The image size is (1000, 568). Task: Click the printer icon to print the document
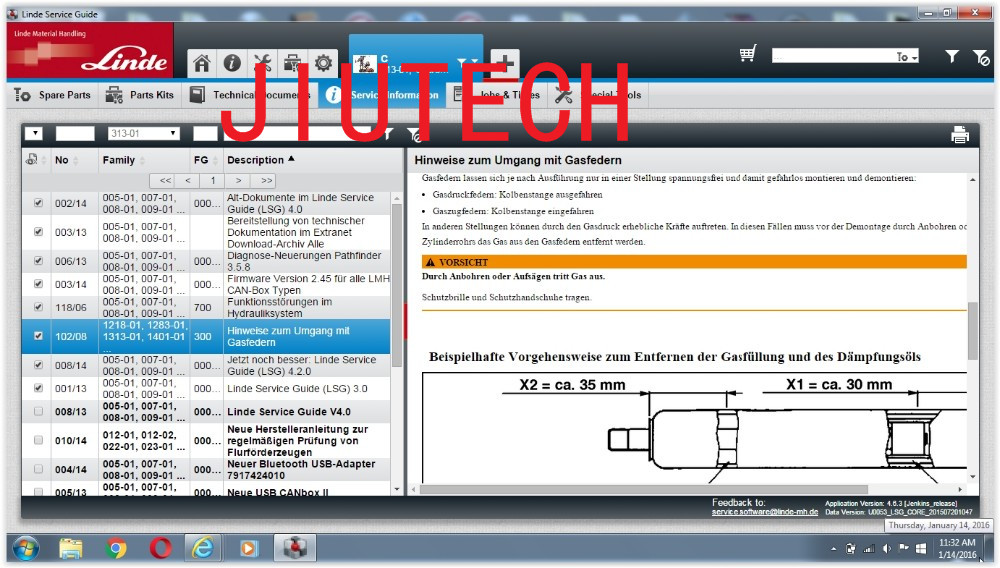(960, 135)
